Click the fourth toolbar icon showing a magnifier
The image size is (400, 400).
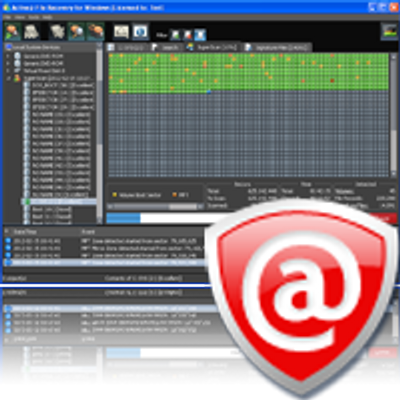pyautogui.click(x=76, y=32)
